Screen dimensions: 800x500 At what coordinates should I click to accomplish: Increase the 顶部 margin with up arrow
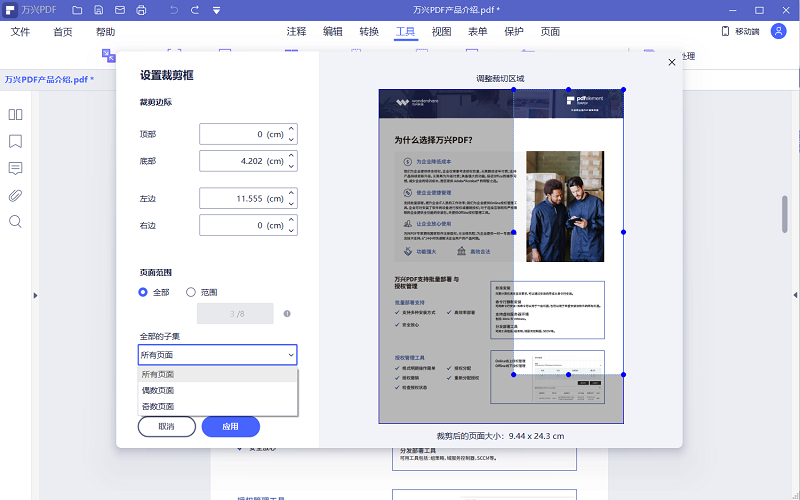(291, 129)
